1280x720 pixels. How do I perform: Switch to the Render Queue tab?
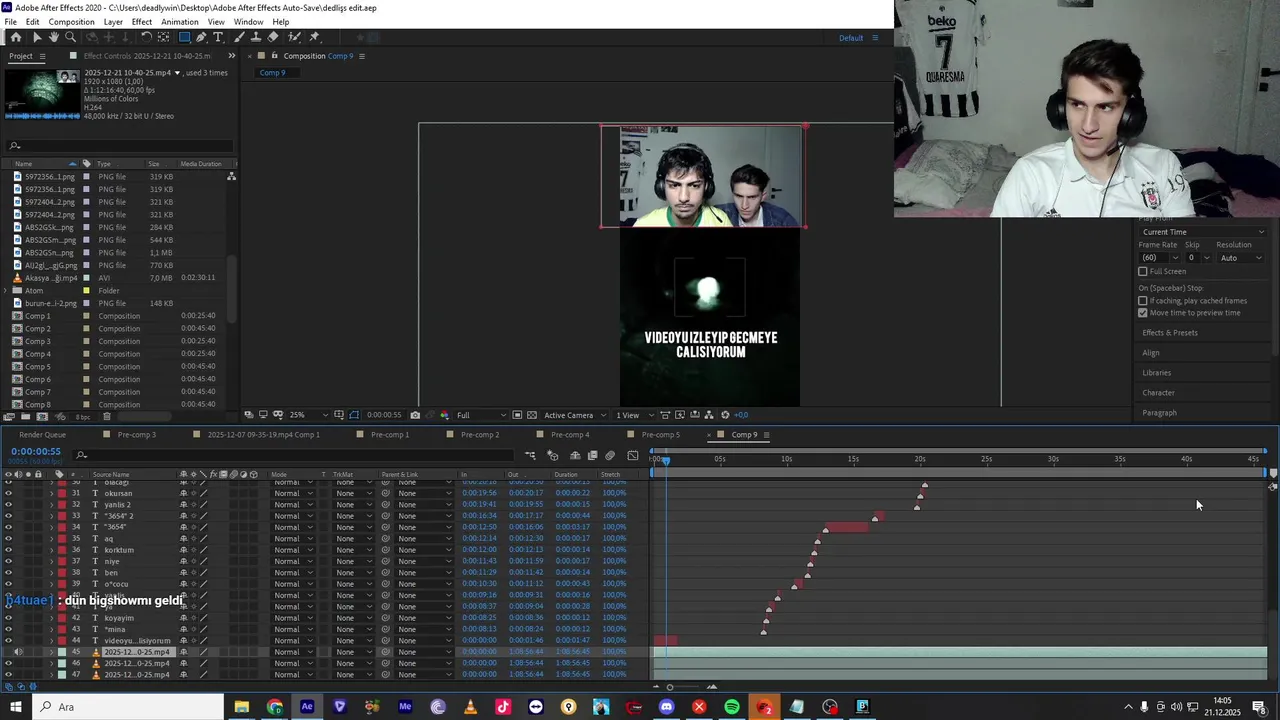pos(42,435)
